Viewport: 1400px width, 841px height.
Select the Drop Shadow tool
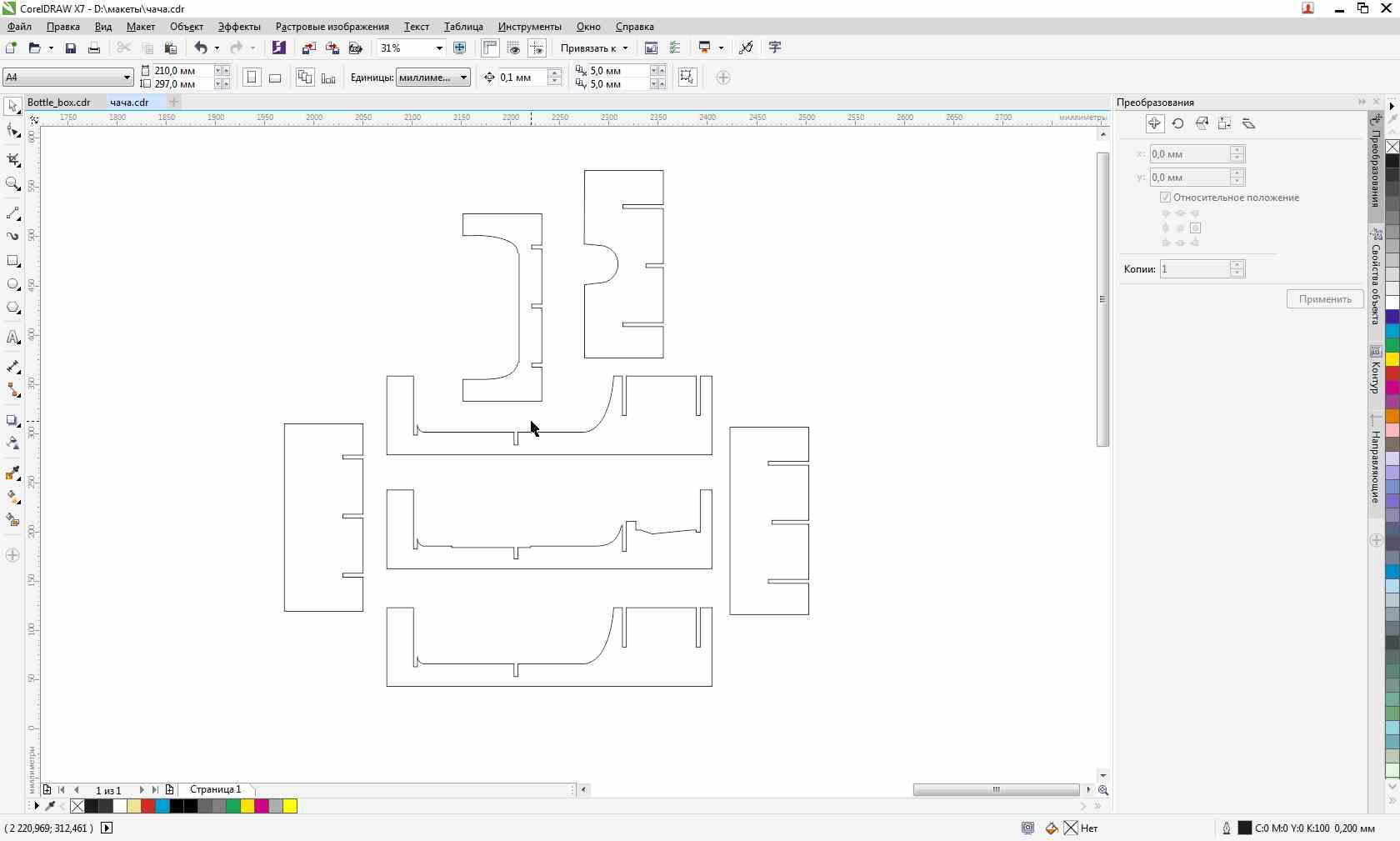pyautogui.click(x=12, y=420)
